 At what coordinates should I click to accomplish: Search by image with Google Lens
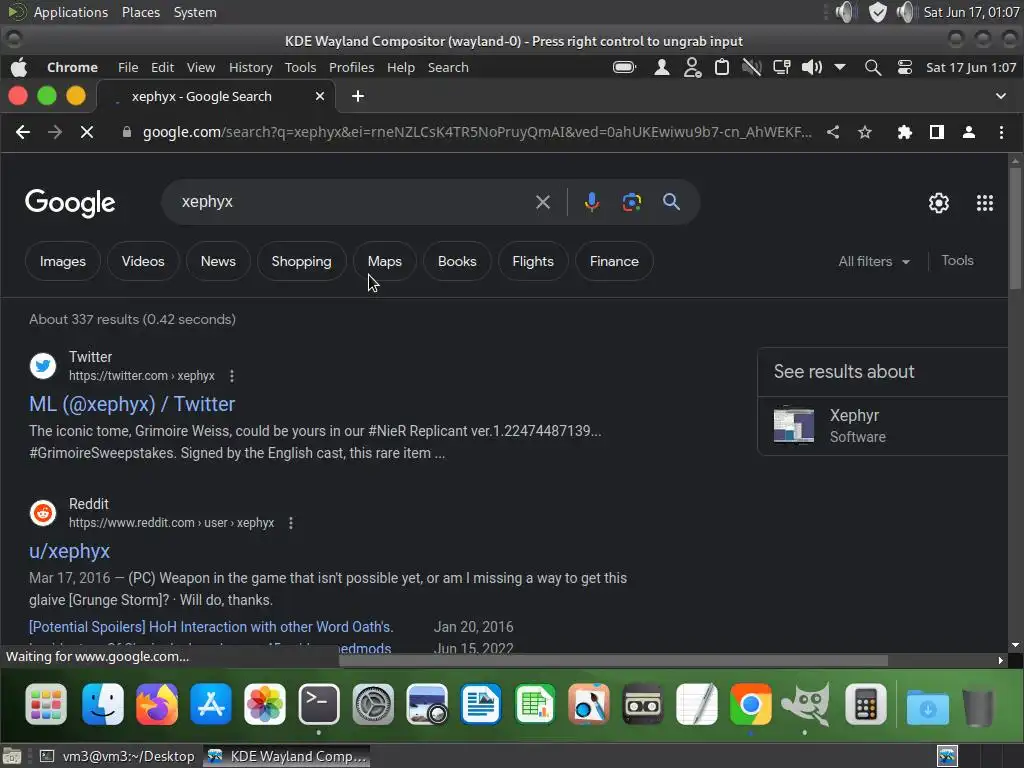pos(632,202)
